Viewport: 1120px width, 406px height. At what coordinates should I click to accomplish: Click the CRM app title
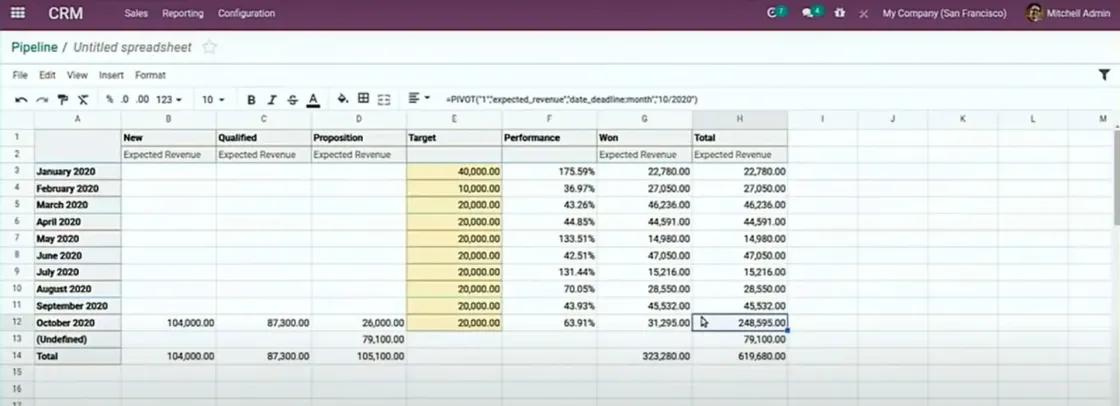(x=66, y=13)
